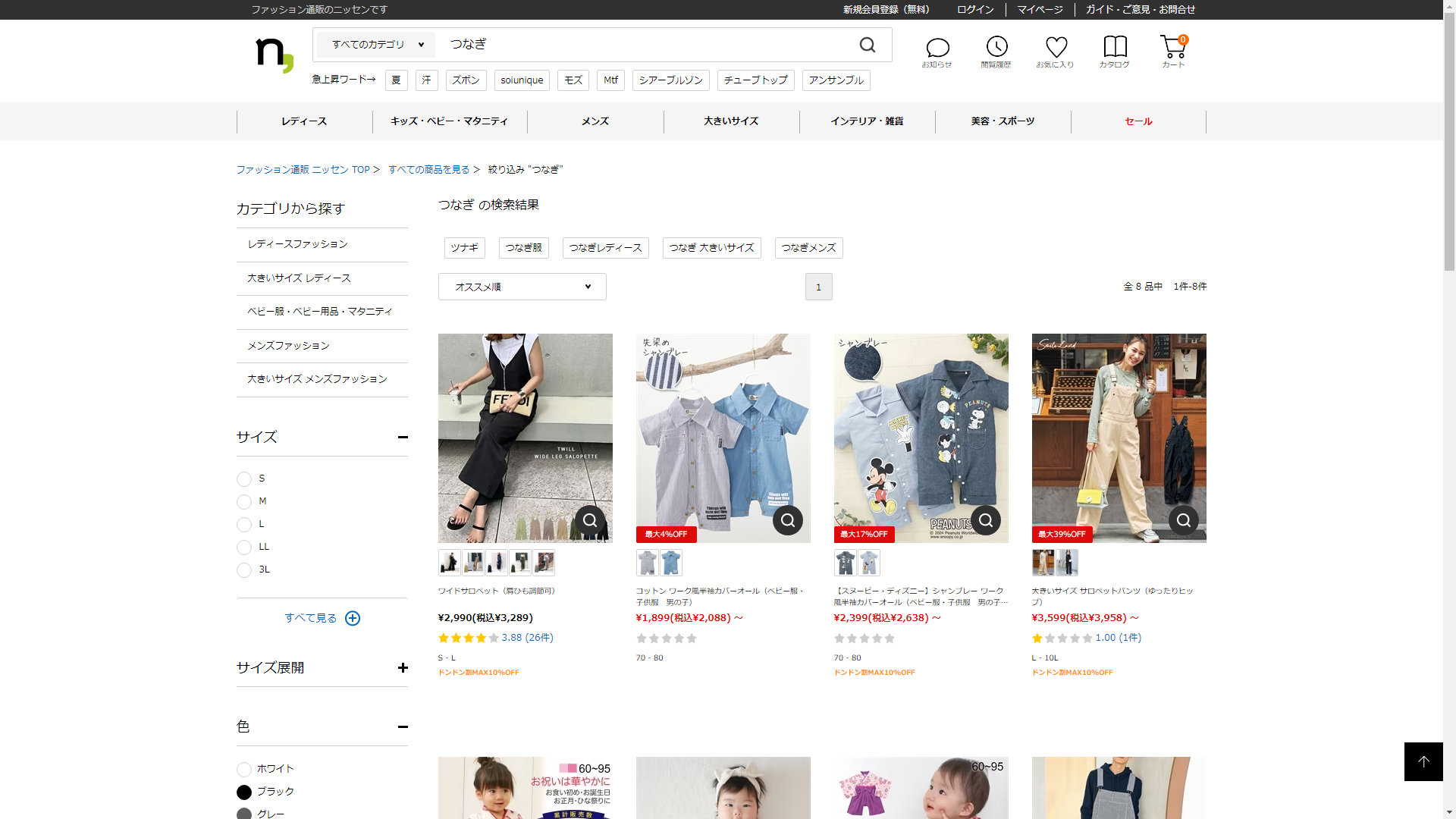Open the すべてのカテゴリ category dropdown

point(377,45)
